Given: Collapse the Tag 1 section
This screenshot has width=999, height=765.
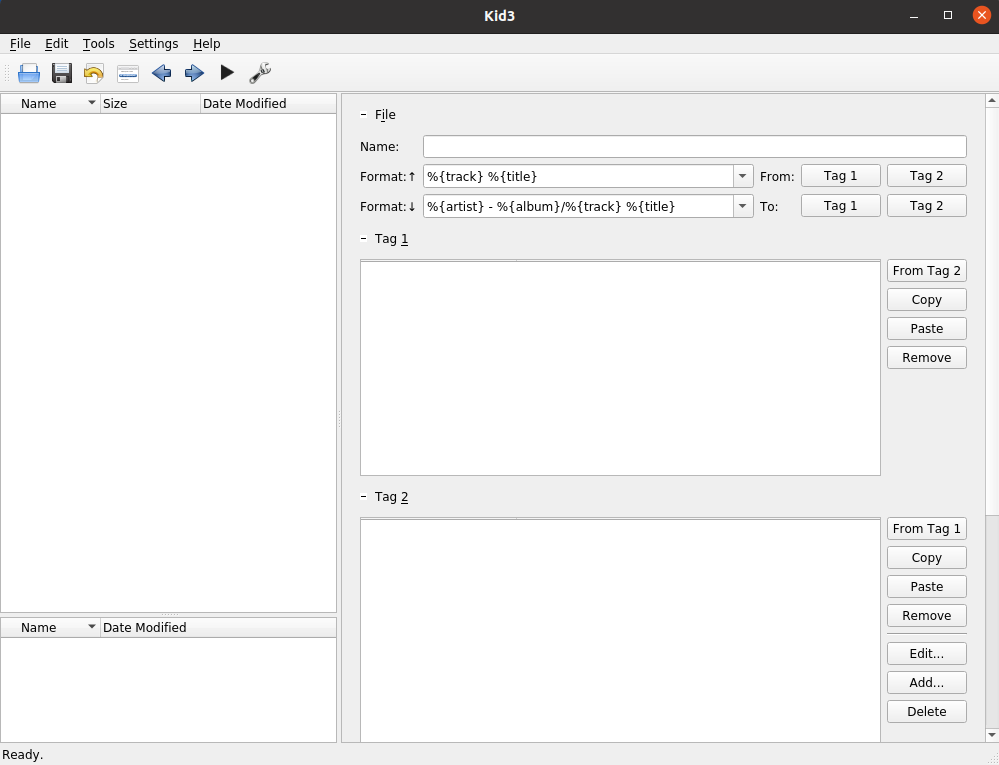Looking at the screenshot, I should pyautogui.click(x=363, y=239).
